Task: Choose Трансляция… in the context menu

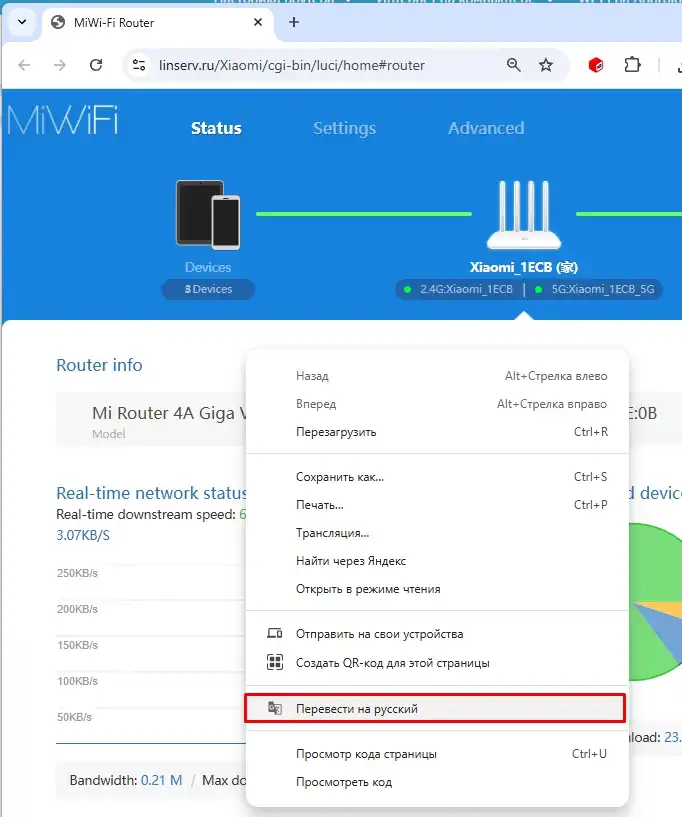Action: [437, 533]
